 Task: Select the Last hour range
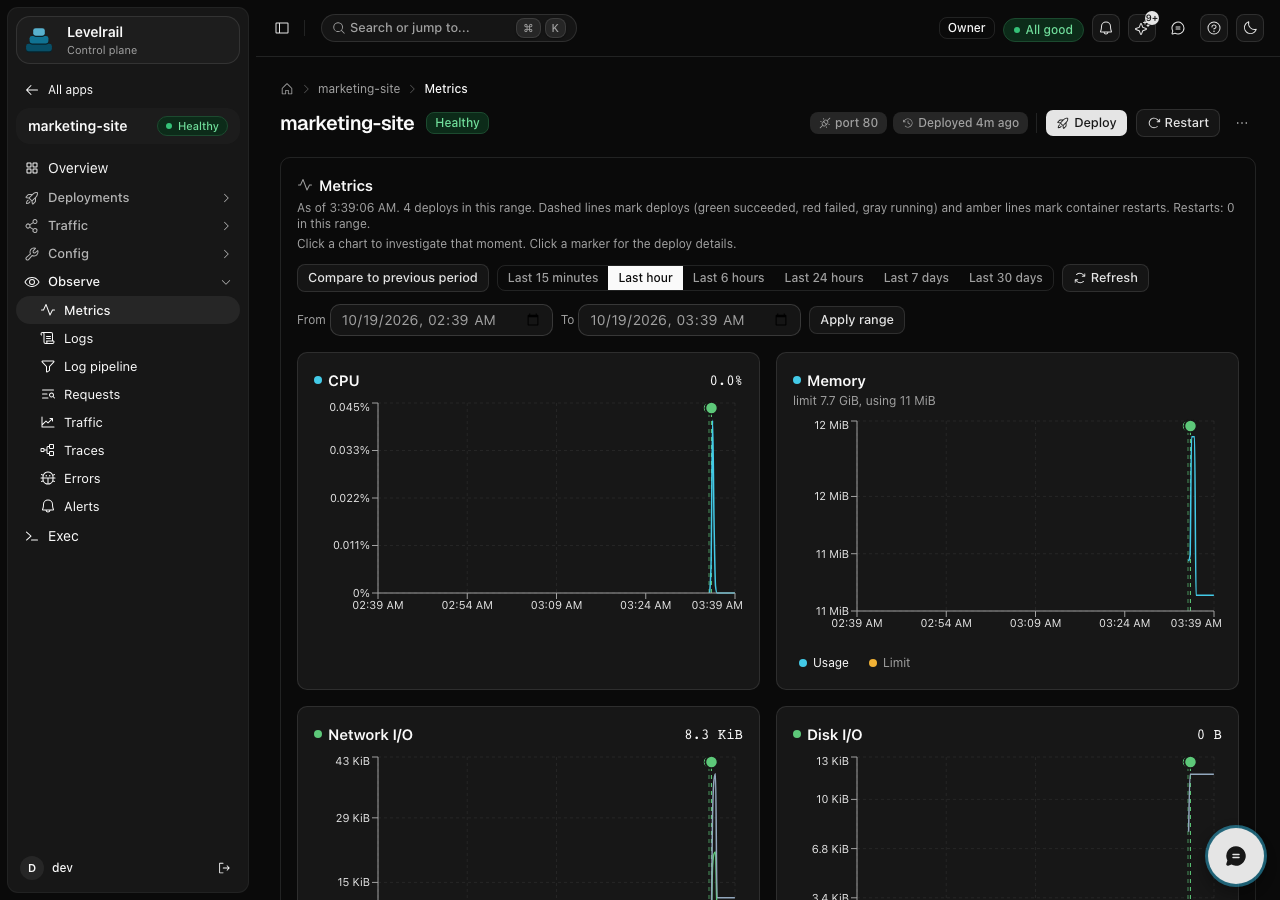(x=645, y=278)
